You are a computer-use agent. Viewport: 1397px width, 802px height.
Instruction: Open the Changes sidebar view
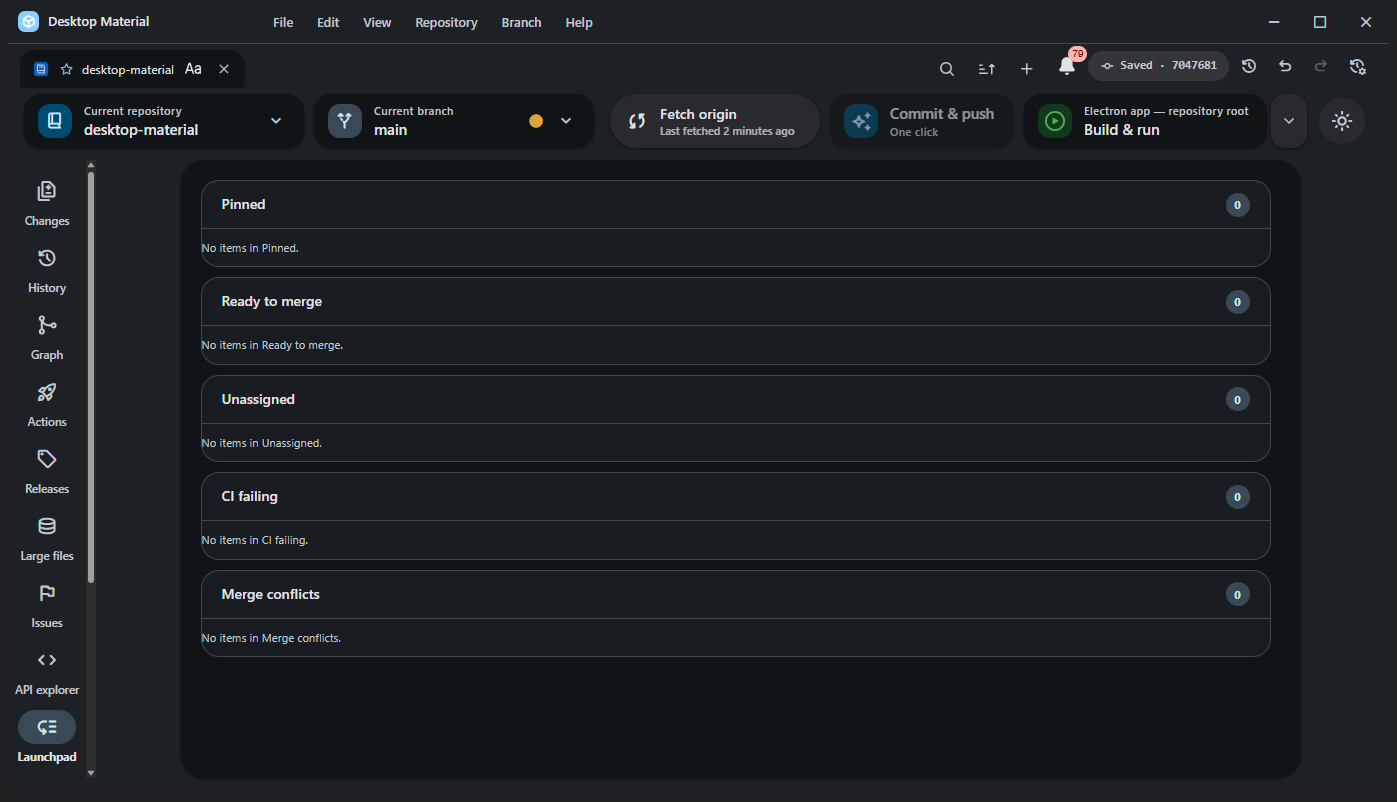(x=47, y=203)
